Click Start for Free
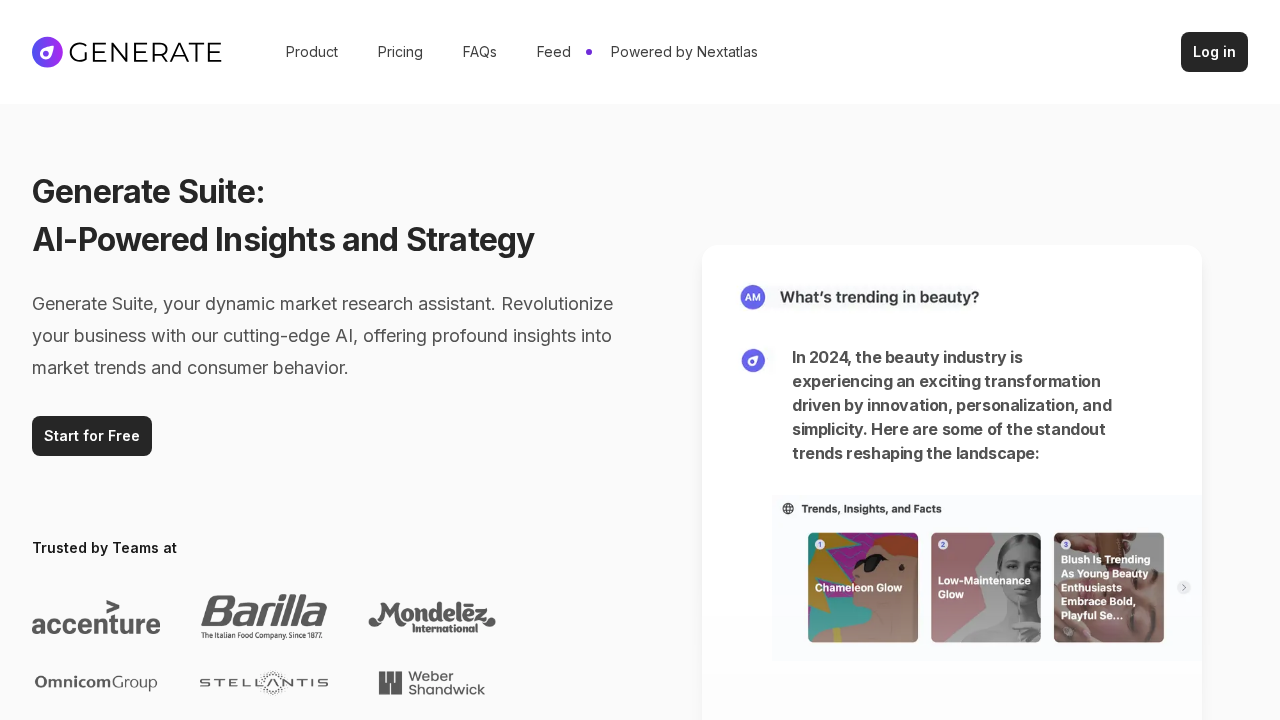The image size is (1280, 720). coord(92,435)
